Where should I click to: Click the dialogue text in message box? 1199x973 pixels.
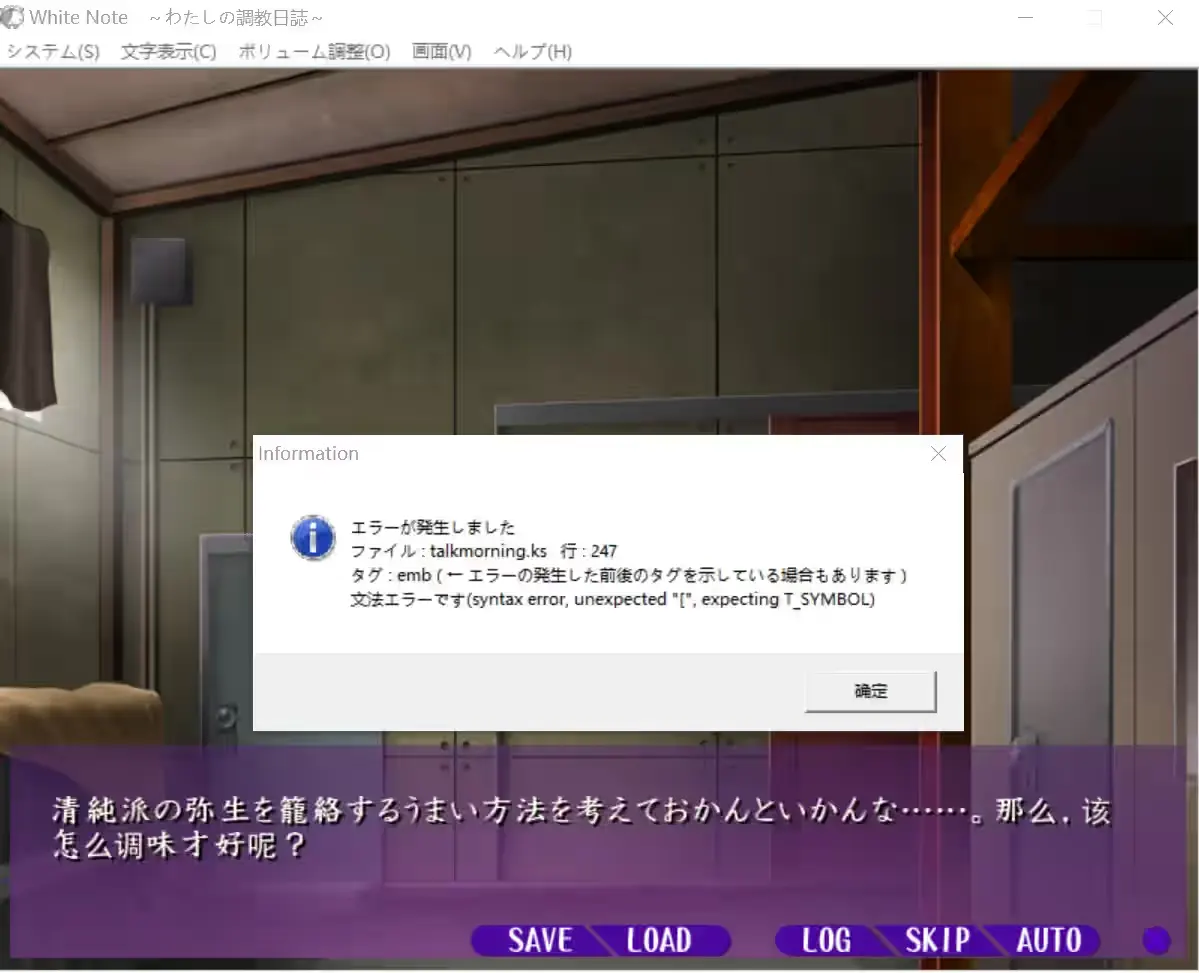coord(581,828)
